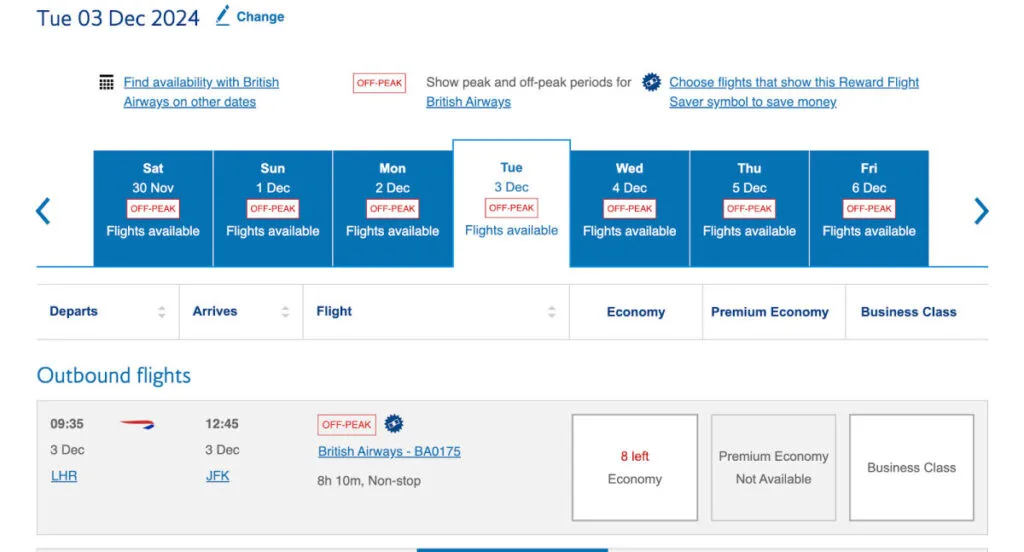Click the OFF-PEAK legend badge at top
This screenshot has width=1024, height=552.
[379, 83]
